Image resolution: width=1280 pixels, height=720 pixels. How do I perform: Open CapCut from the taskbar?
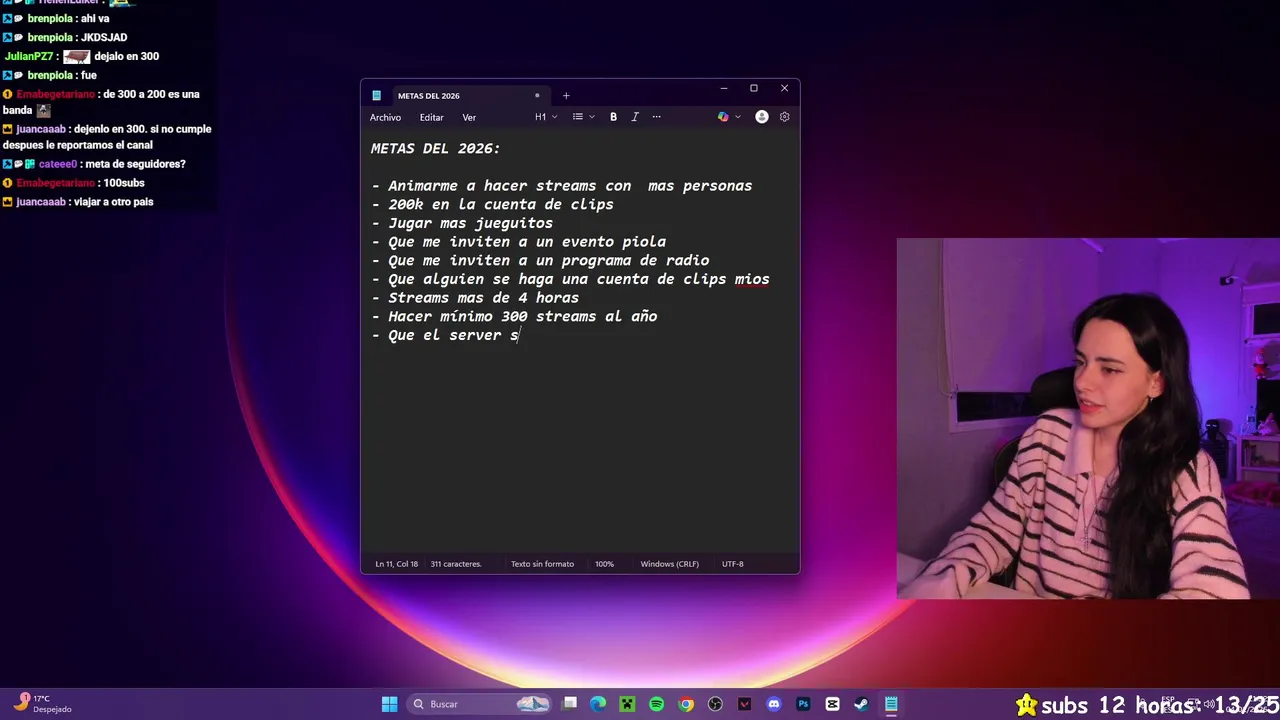pyautogui.click(x=832, y=704)
